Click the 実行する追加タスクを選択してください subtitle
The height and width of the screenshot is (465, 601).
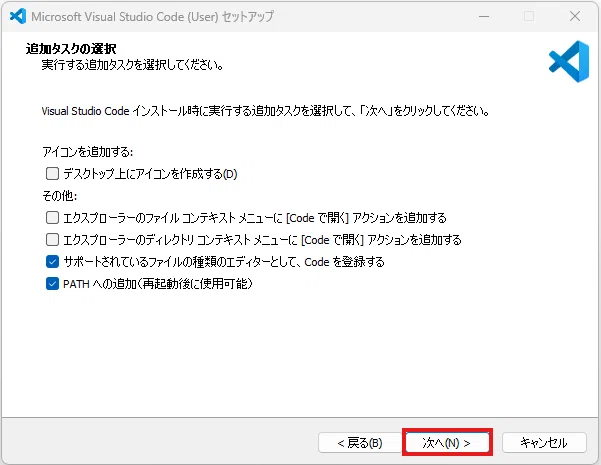133,65
